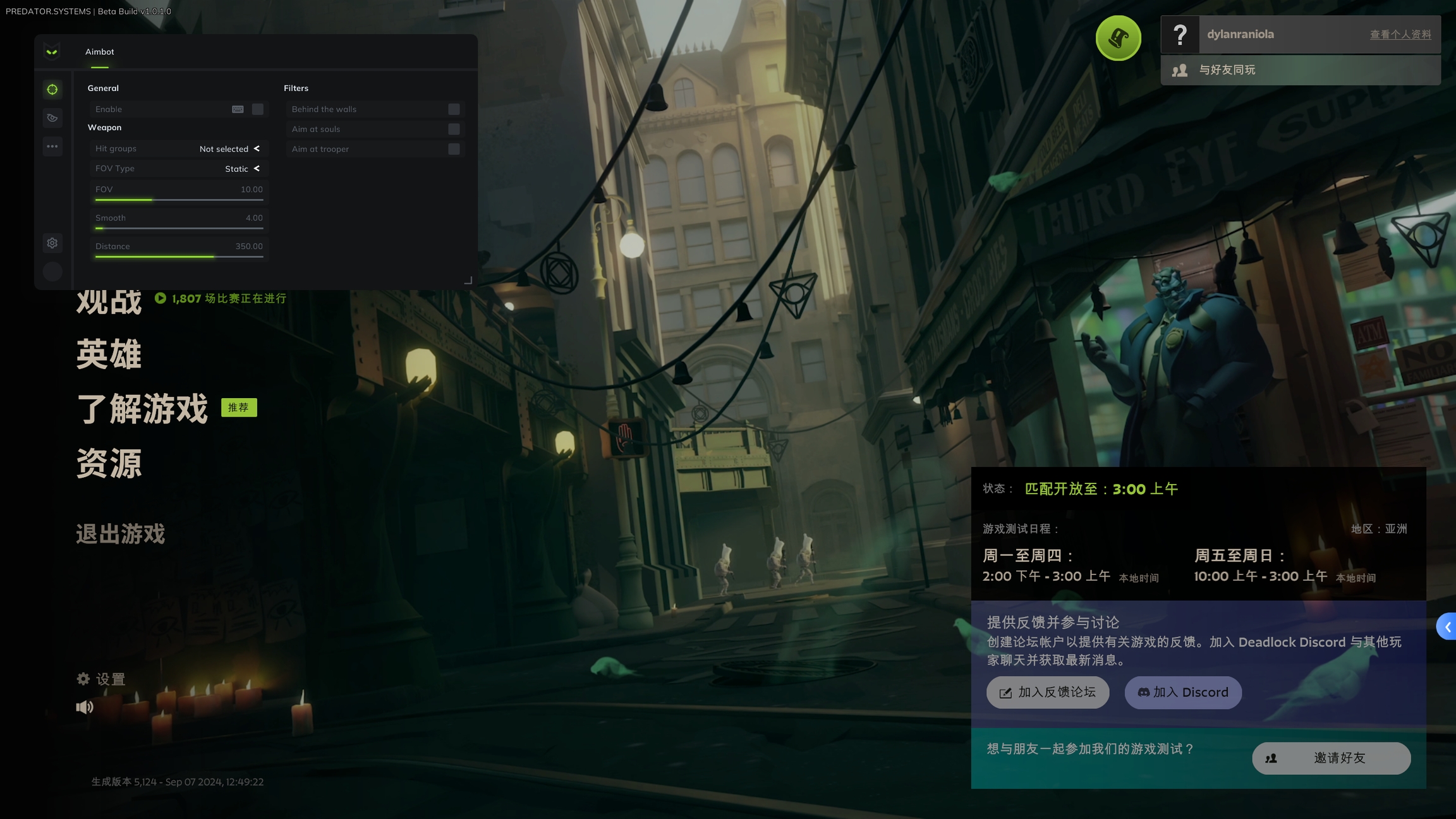1456x819 pixels.
Task: Select the Aimbot tab
Action: 100,52
